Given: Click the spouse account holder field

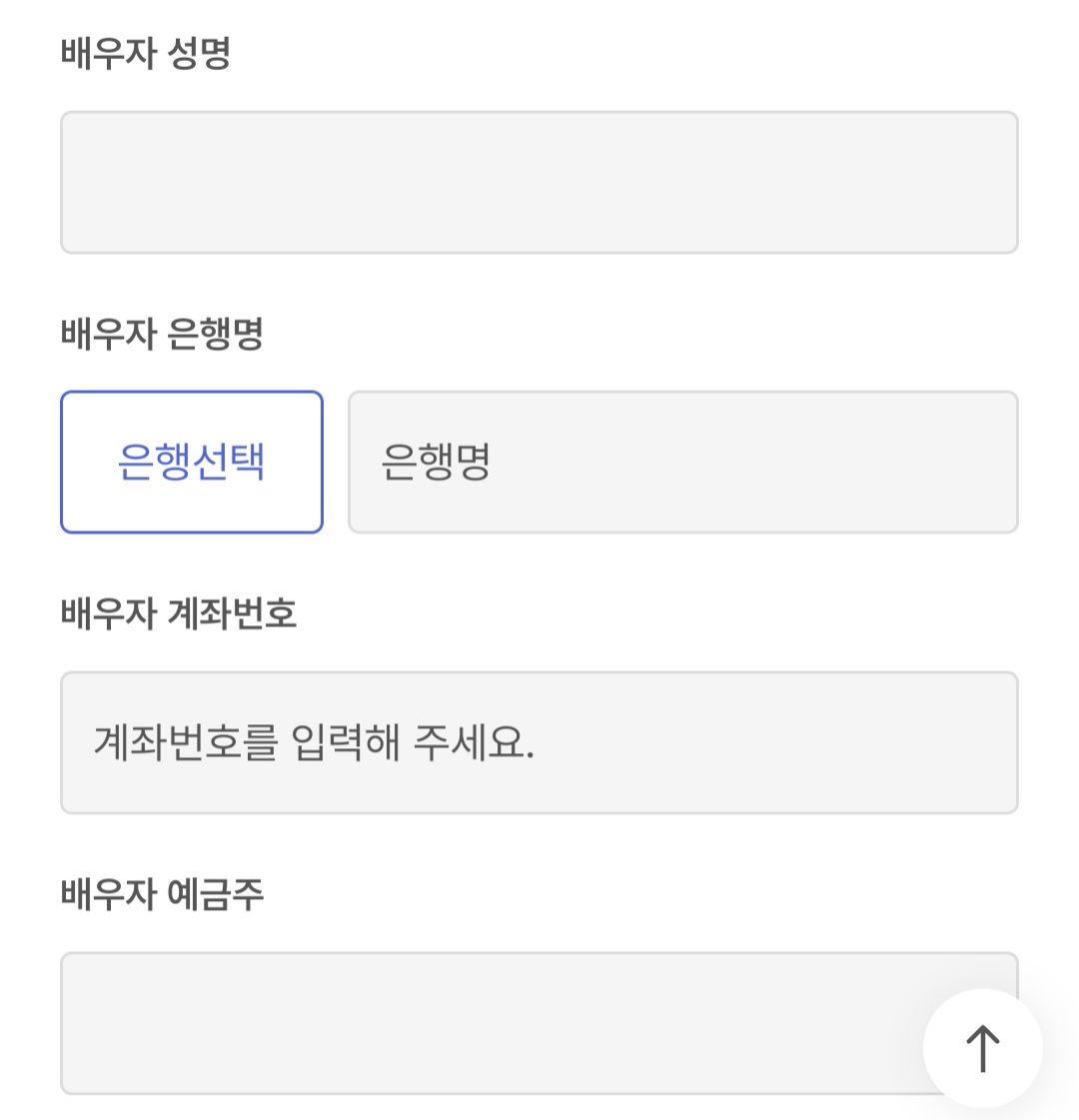Looking at the screenshot, I should pyautogui.click(x=539, y=1023).
